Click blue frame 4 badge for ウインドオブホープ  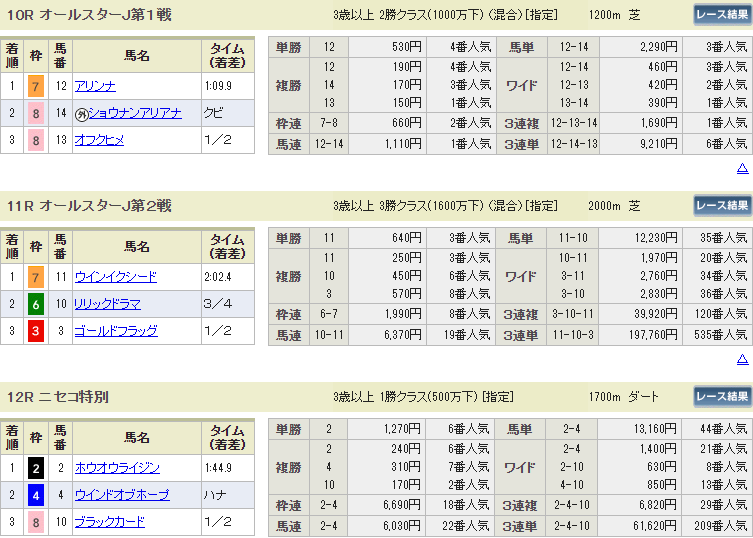coord(36,495)
